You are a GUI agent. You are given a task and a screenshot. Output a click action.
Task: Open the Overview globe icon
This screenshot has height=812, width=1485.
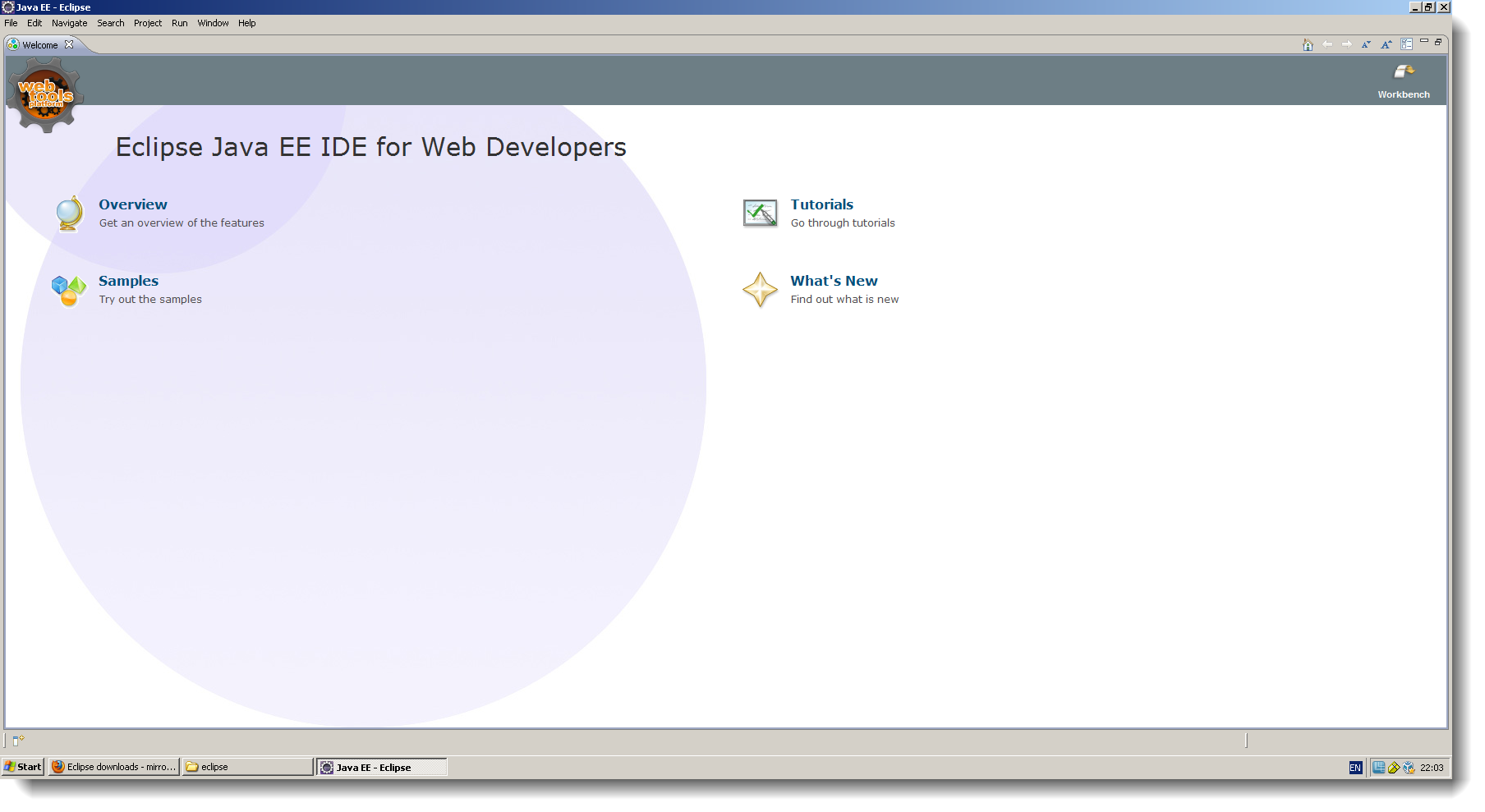click(67, 213)
